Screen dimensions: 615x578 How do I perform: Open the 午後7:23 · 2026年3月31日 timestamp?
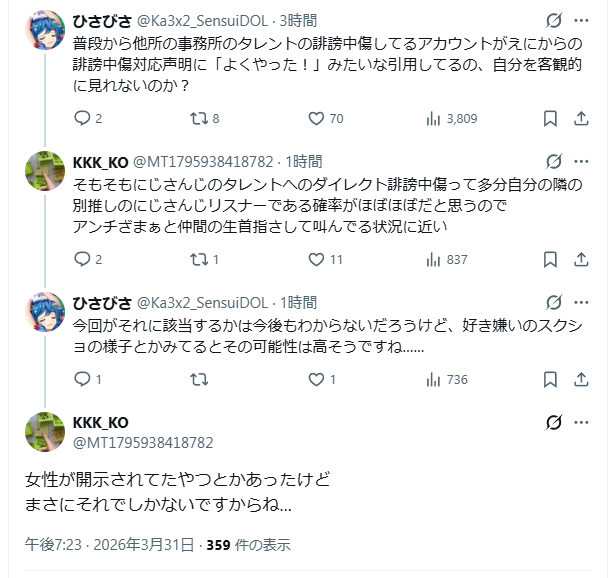110,545
